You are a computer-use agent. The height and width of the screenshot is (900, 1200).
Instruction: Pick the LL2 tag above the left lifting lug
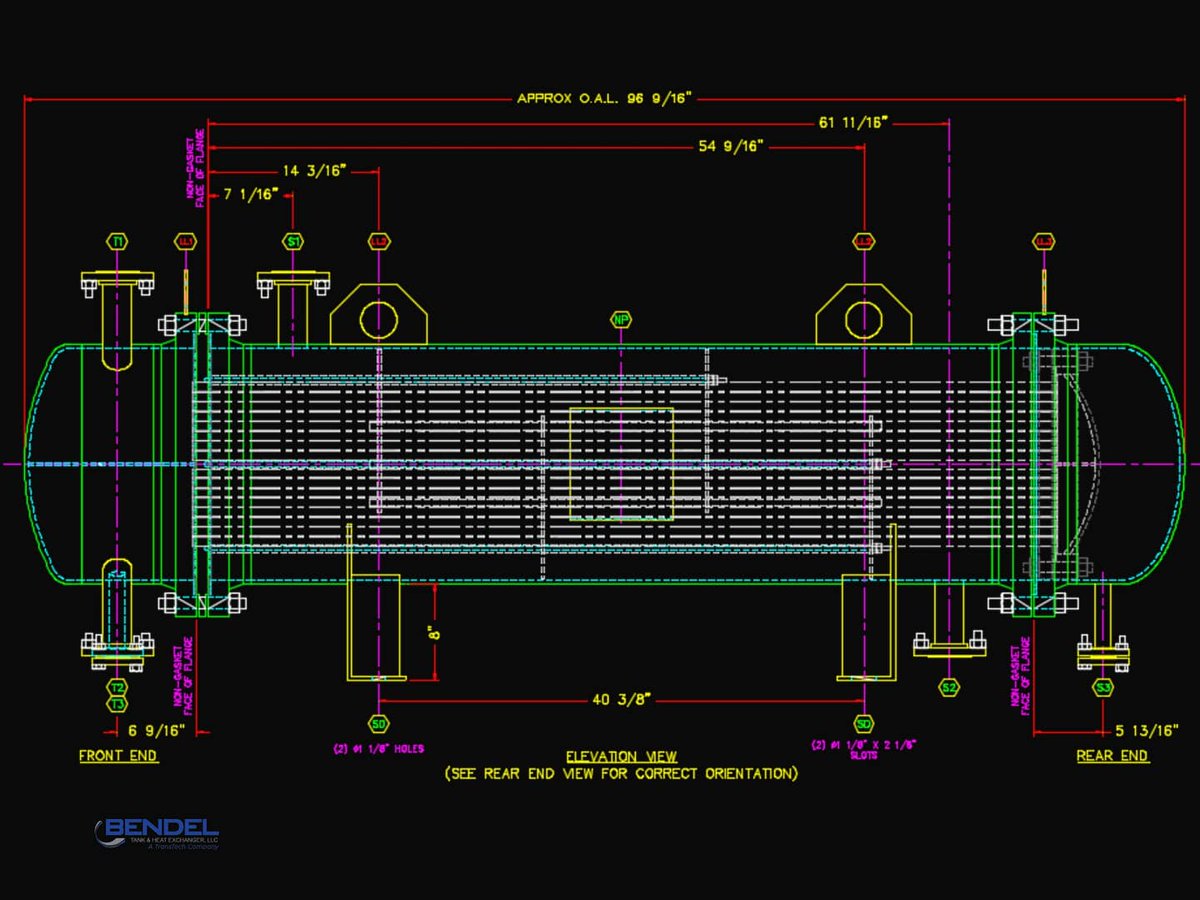(378, 242)
